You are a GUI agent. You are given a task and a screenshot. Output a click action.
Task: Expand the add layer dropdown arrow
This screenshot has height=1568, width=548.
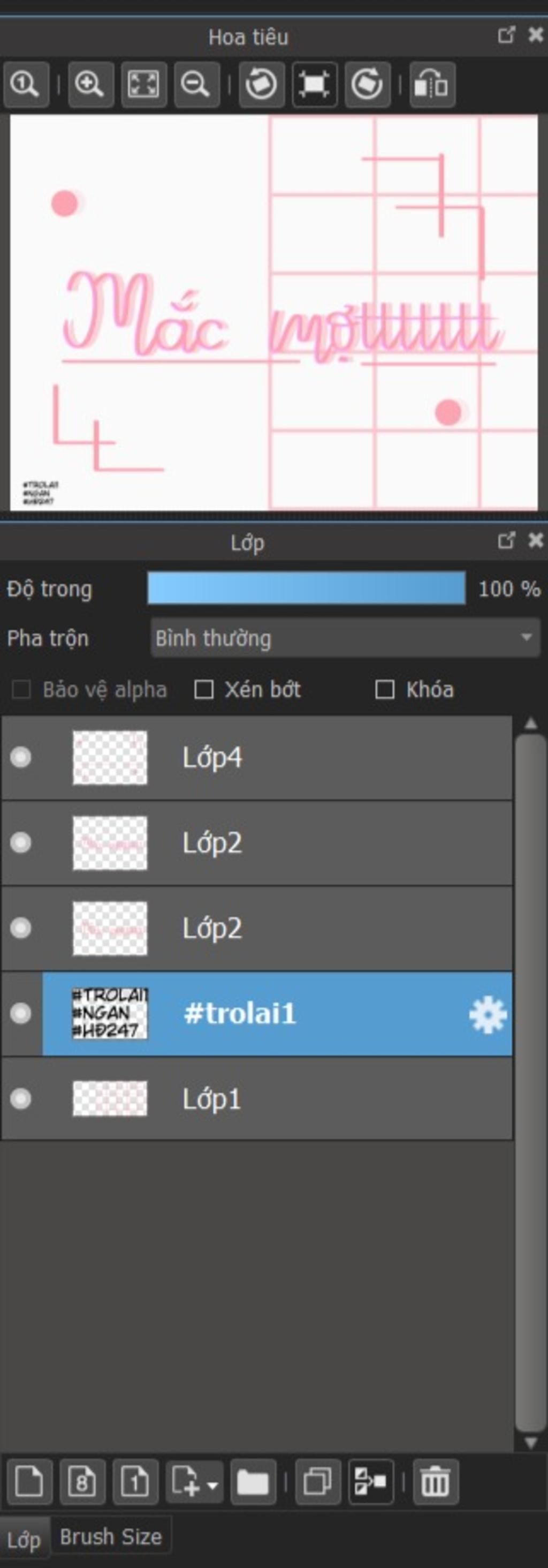pos(212,1485)
